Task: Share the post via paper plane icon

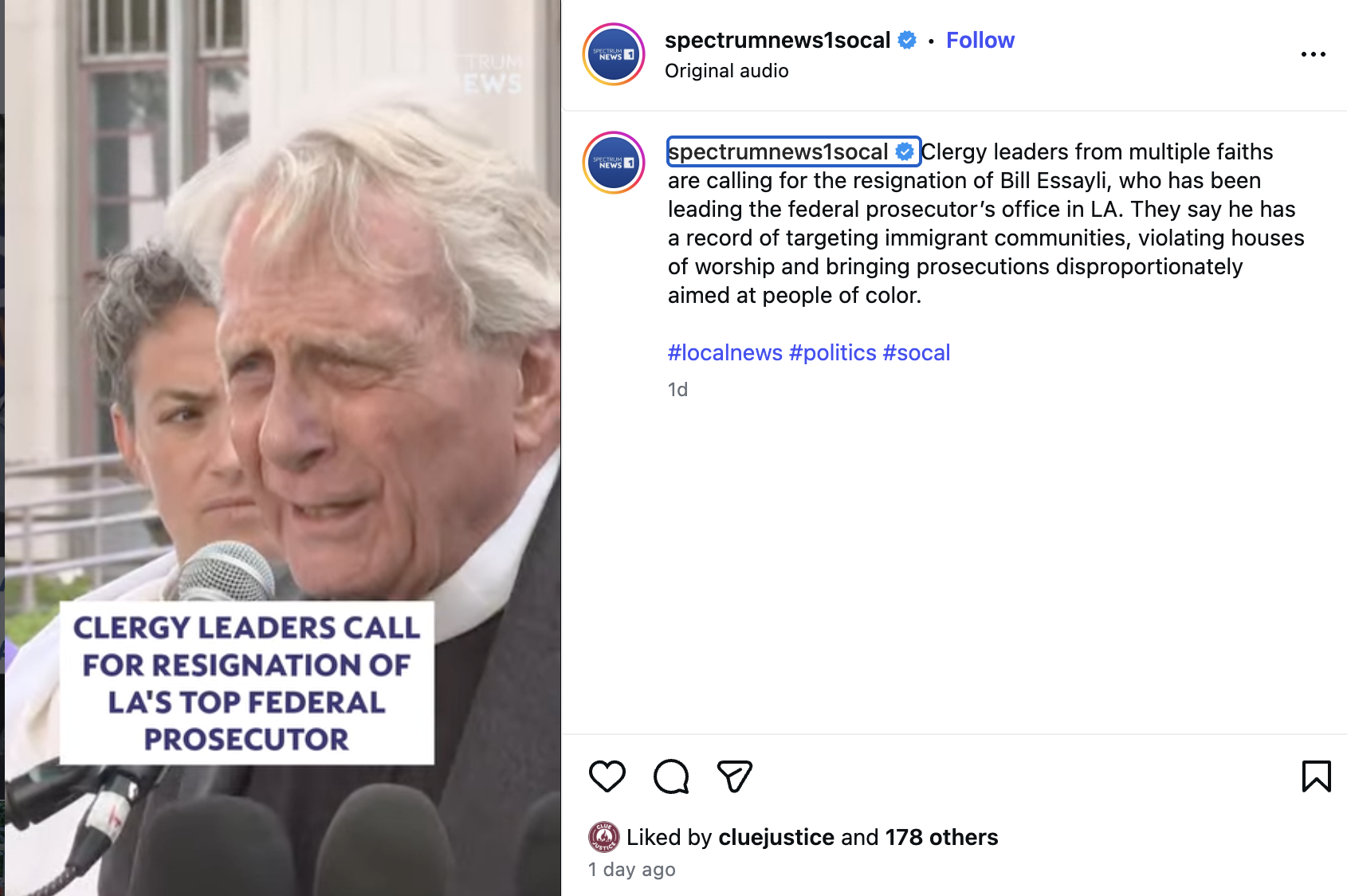Action: click(x=734, y=776)
